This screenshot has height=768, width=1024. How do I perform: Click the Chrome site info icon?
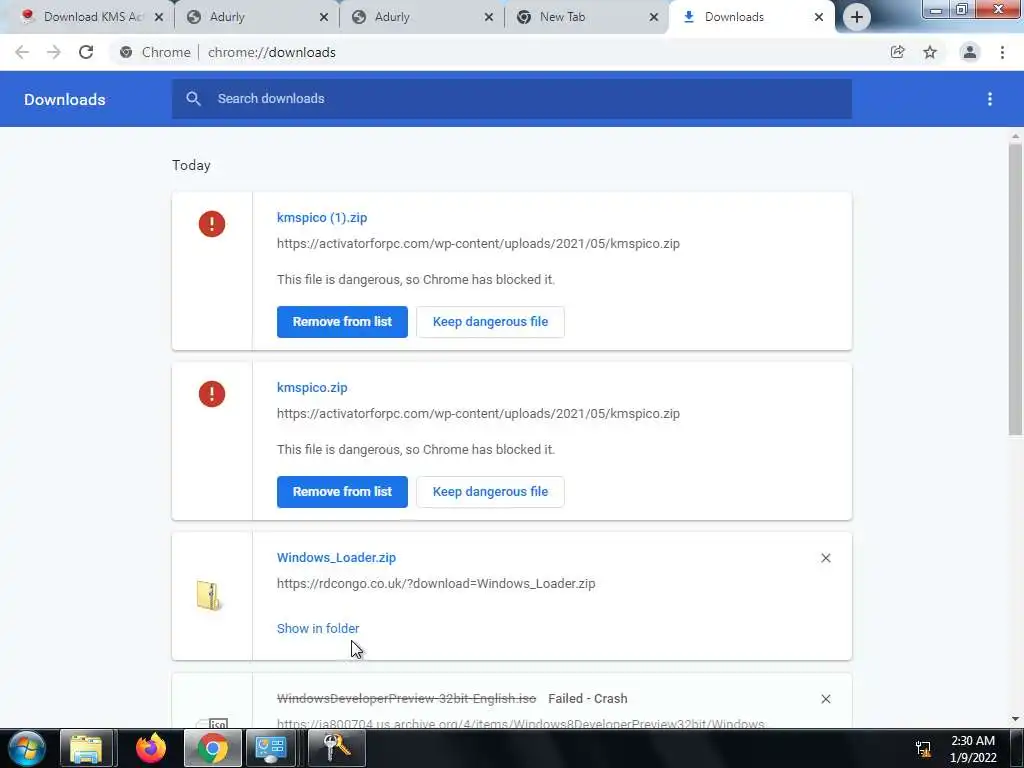[126, 52]
